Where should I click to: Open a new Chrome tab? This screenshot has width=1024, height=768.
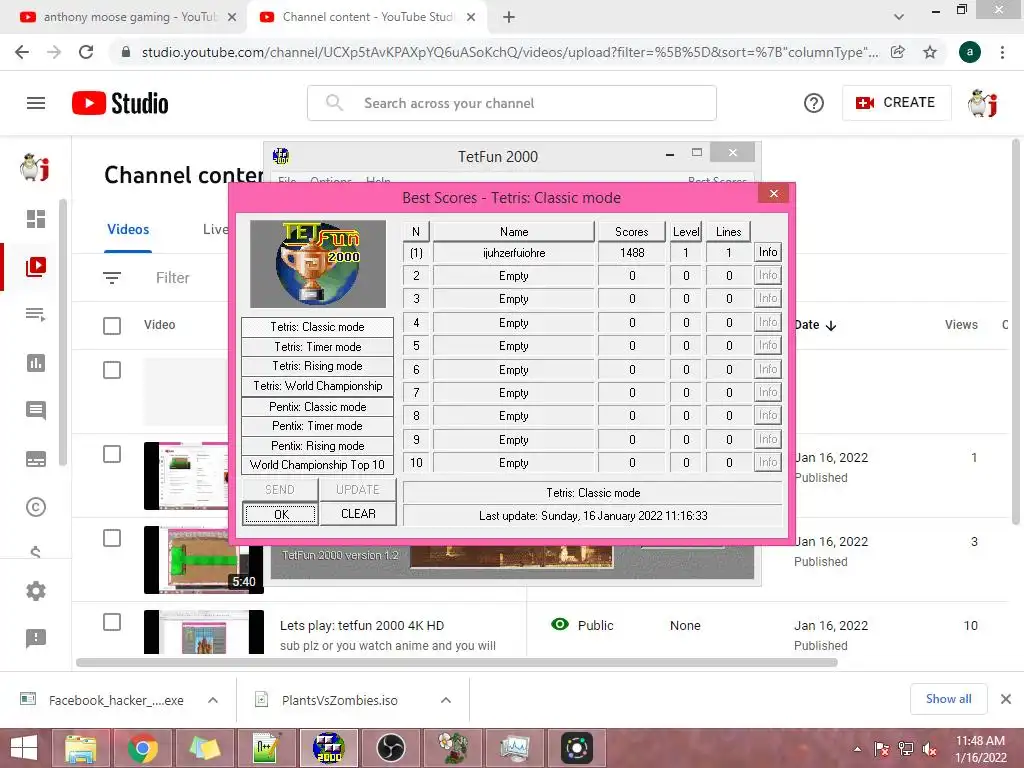(x=509, y=17)
